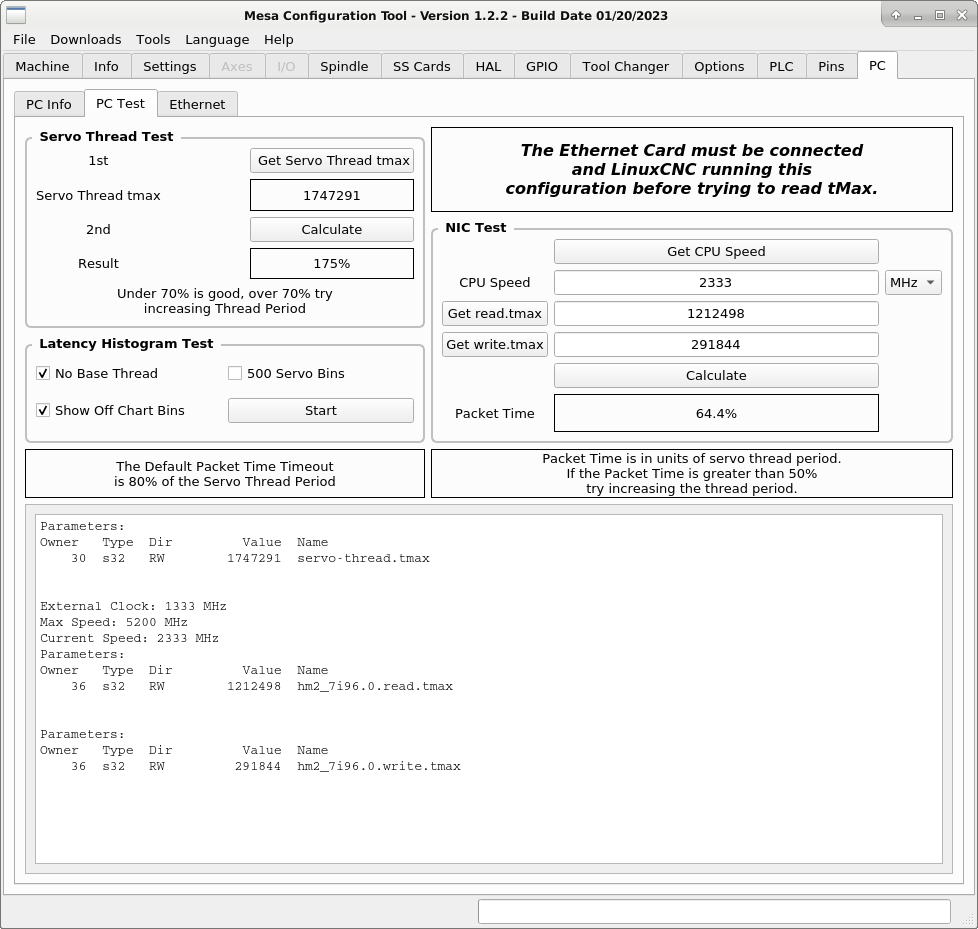978x929 pixels.
Task: Click Get CPU Speed button
Action: pos(716,251)
